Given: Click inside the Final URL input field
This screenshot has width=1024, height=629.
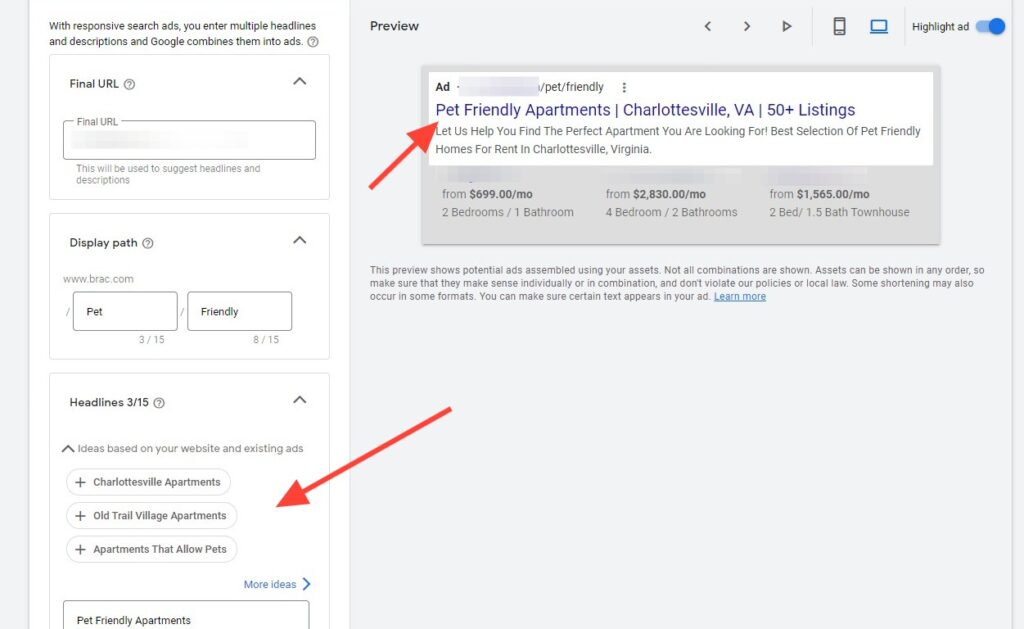Looking at the screenshot, I should pos(188,140).
